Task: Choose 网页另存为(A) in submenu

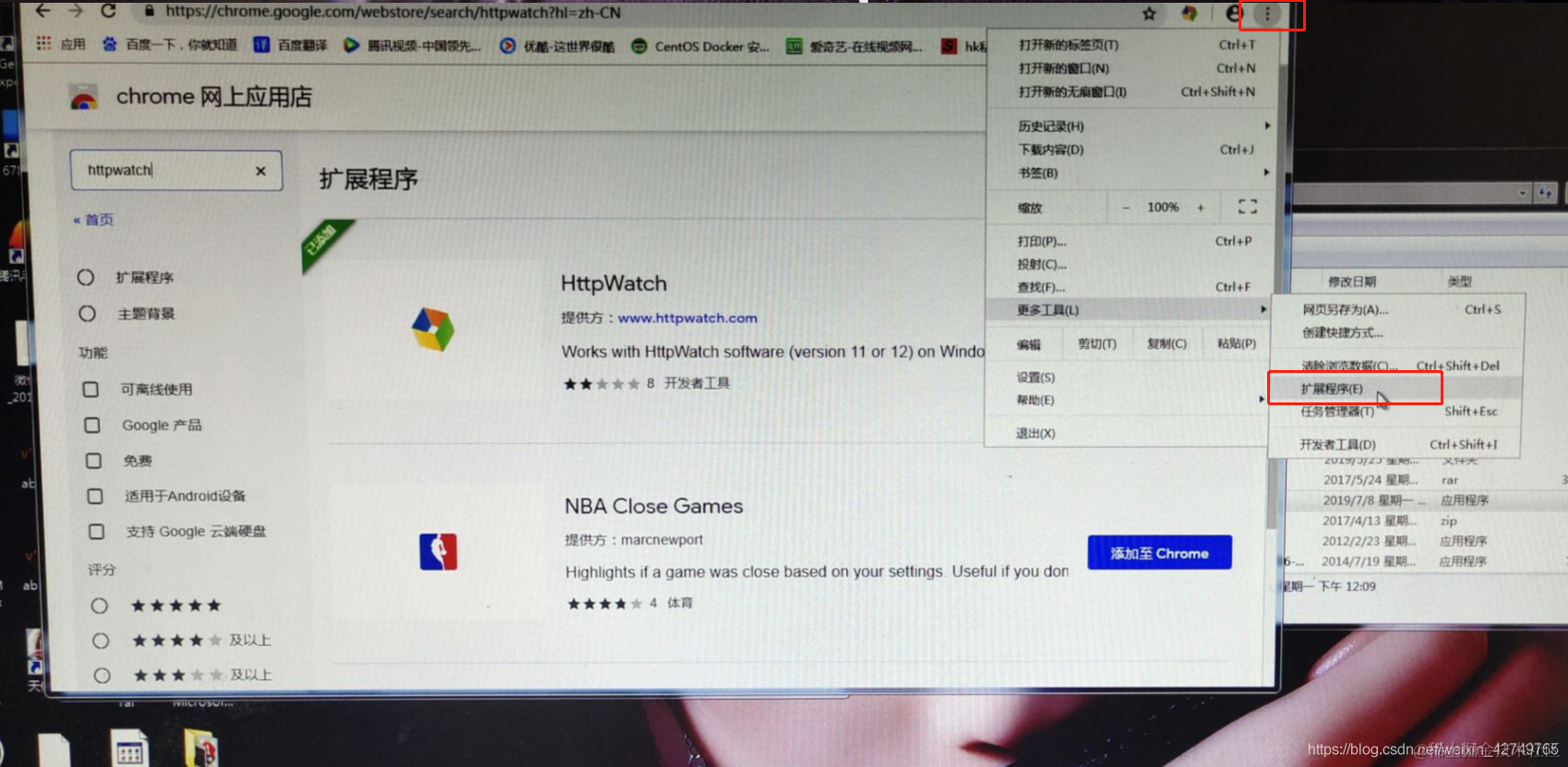Action: pos(1398,309)
